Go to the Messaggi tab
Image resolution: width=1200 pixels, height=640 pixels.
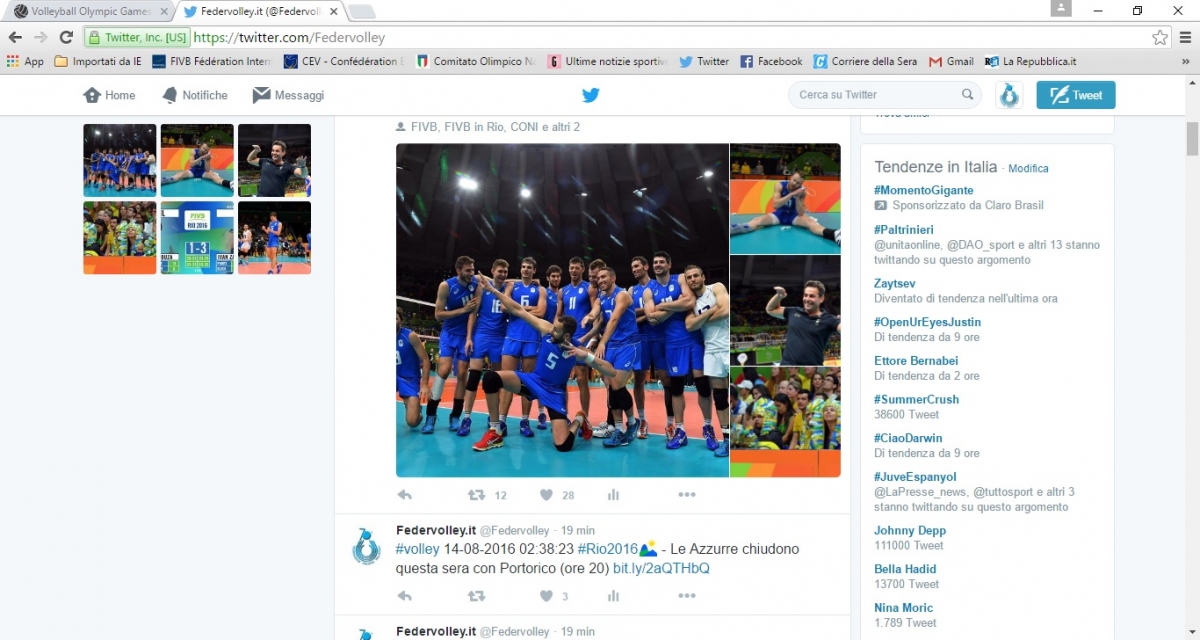288,95
